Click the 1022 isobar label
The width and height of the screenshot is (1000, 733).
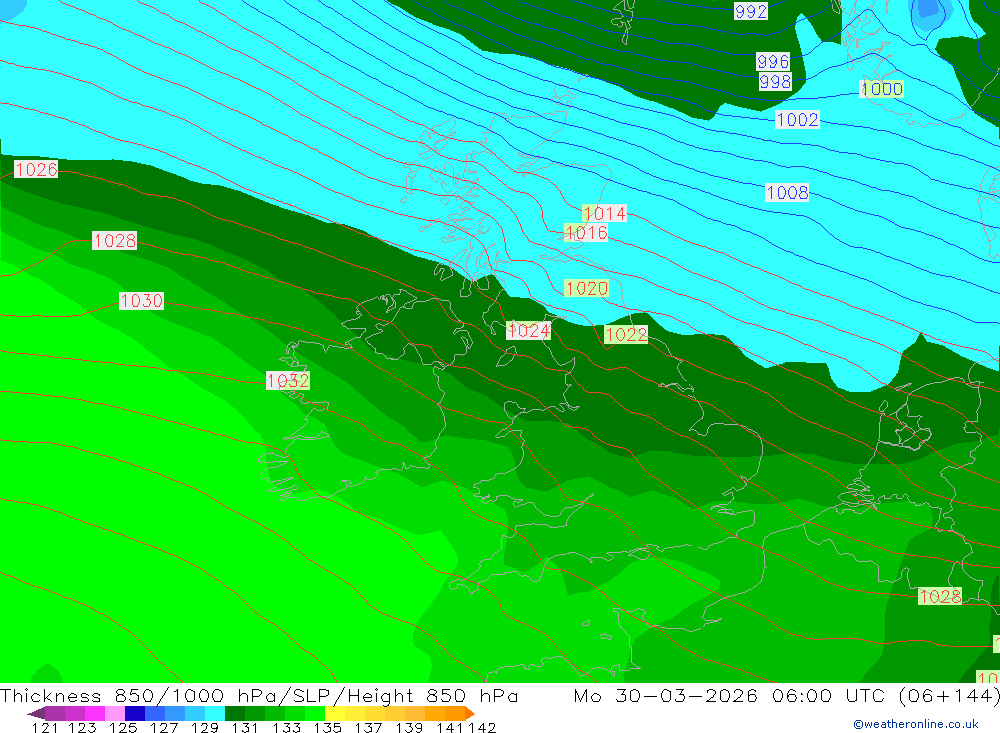[626, 334]
